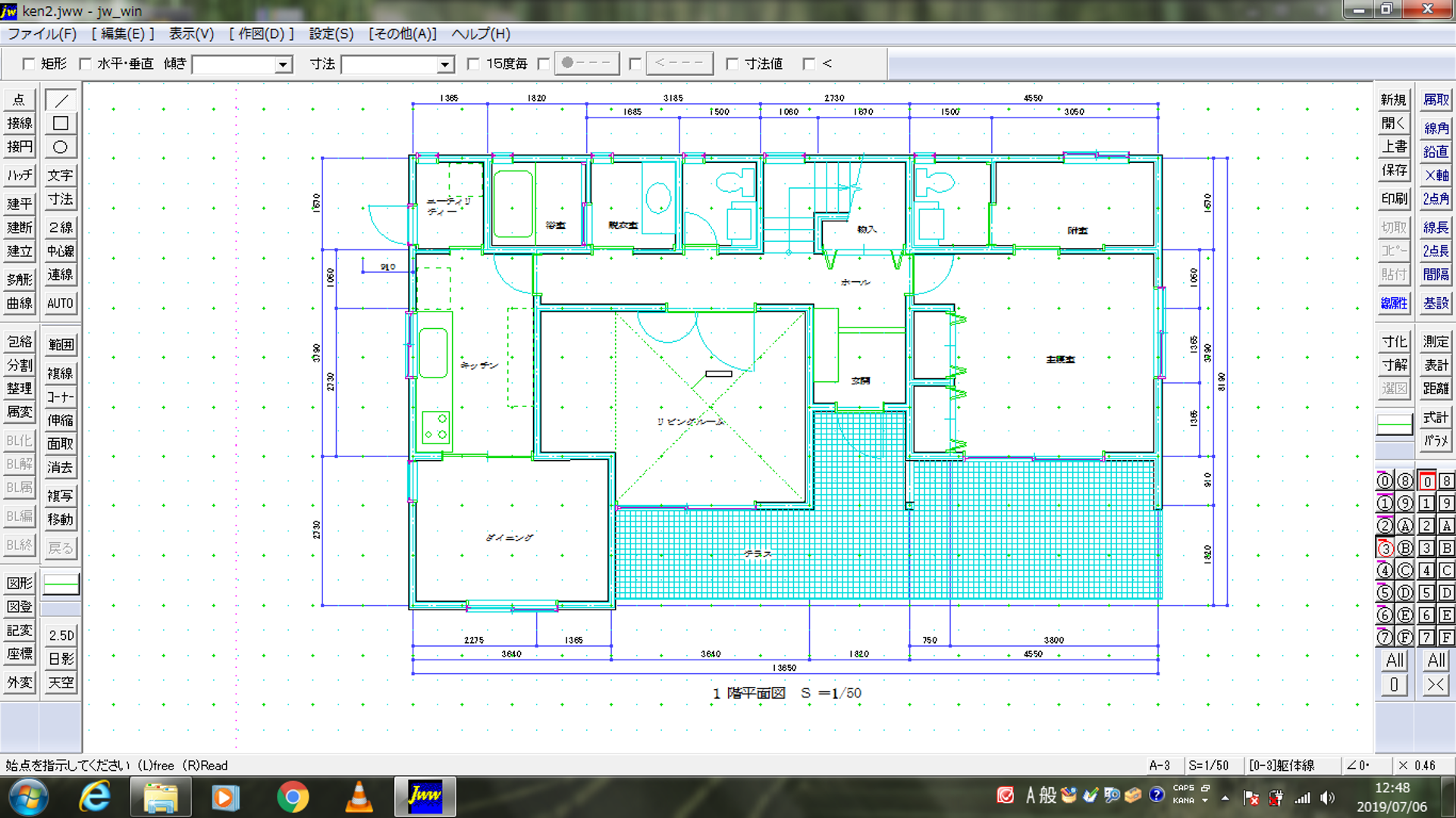Click the S=1/50 scale indicator
1456x818 pixels.
click(x=1208, y=766)
